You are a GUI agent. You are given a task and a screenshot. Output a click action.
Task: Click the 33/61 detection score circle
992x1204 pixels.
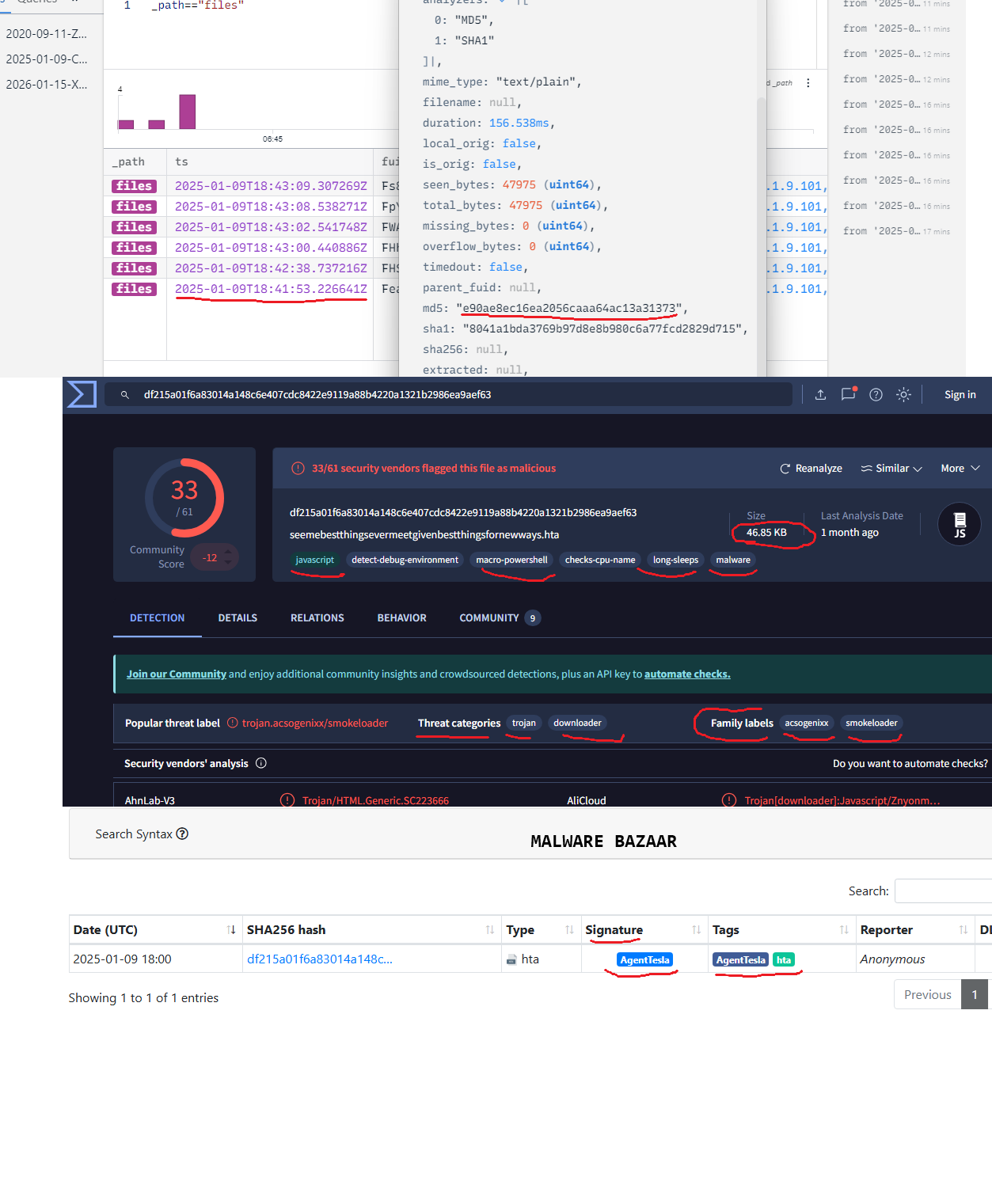click(184, 498)
